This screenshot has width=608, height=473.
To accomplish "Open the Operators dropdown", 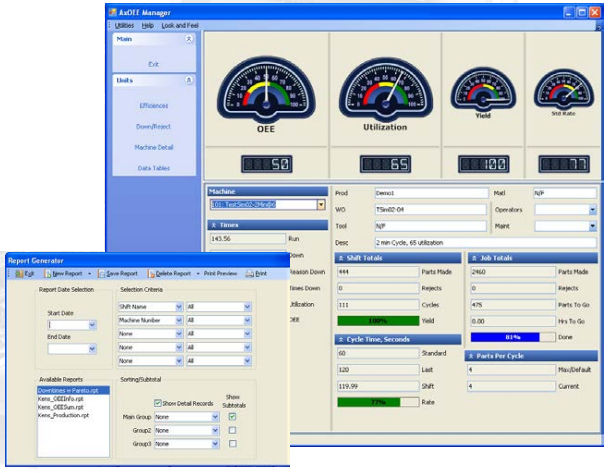I will point(593,210).
